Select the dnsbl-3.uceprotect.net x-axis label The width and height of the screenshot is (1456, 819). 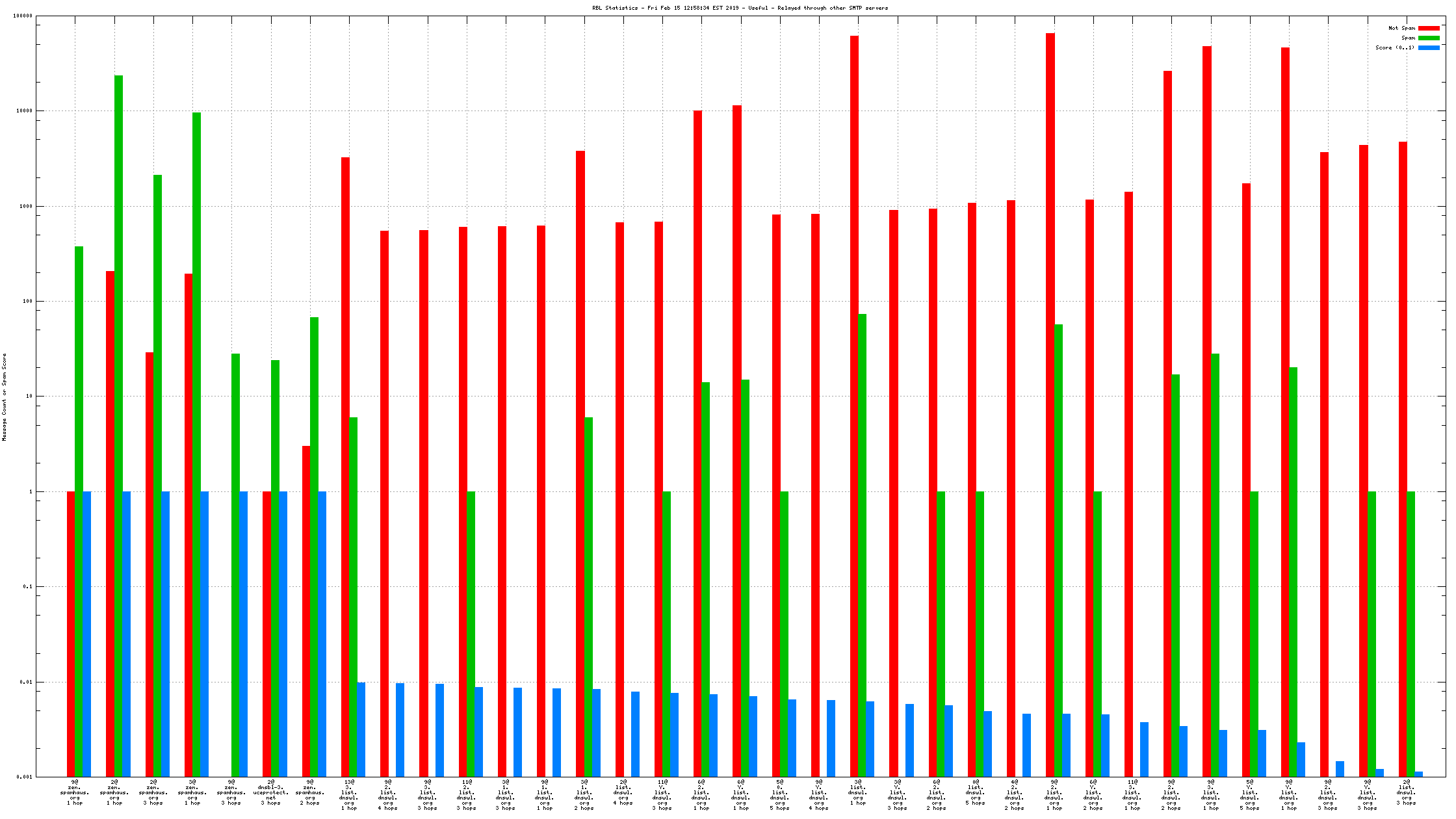tap(270, 792)
